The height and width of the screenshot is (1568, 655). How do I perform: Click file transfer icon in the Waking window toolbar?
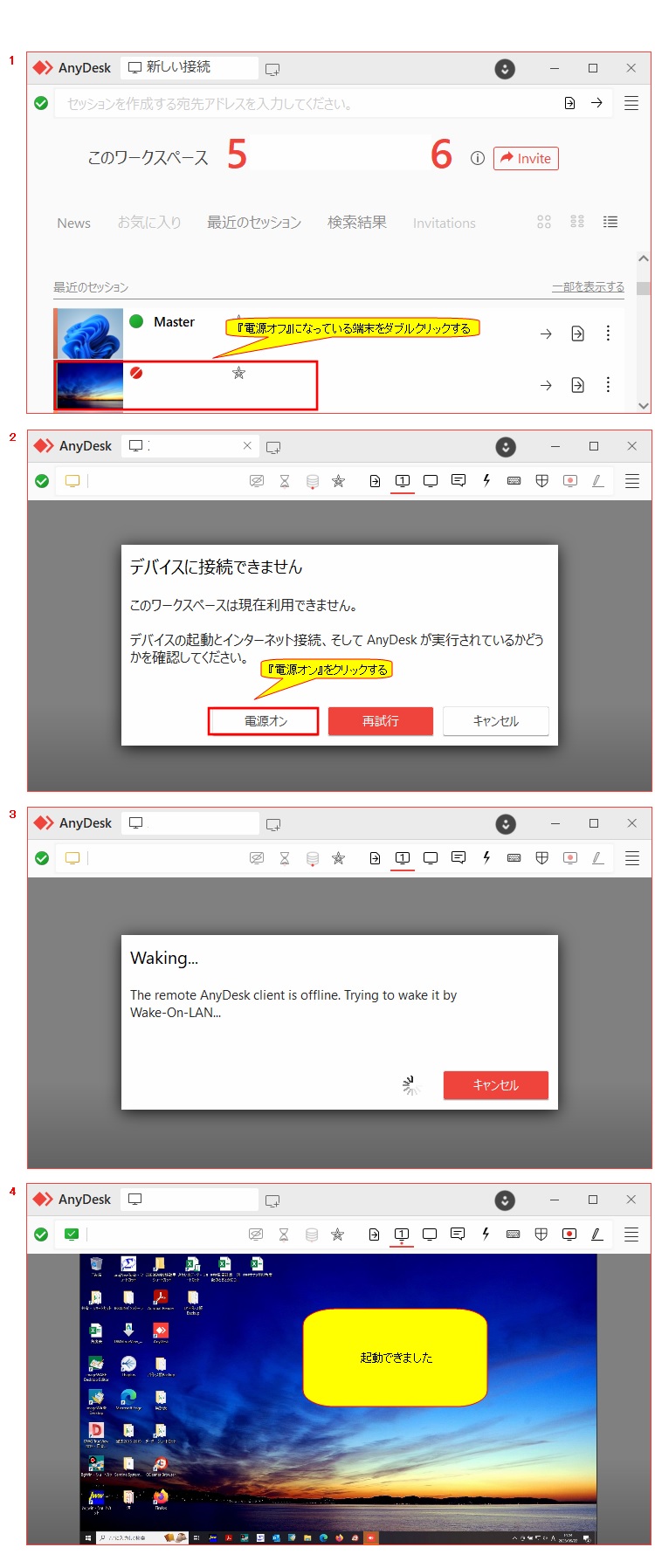(x=375, y=858)
